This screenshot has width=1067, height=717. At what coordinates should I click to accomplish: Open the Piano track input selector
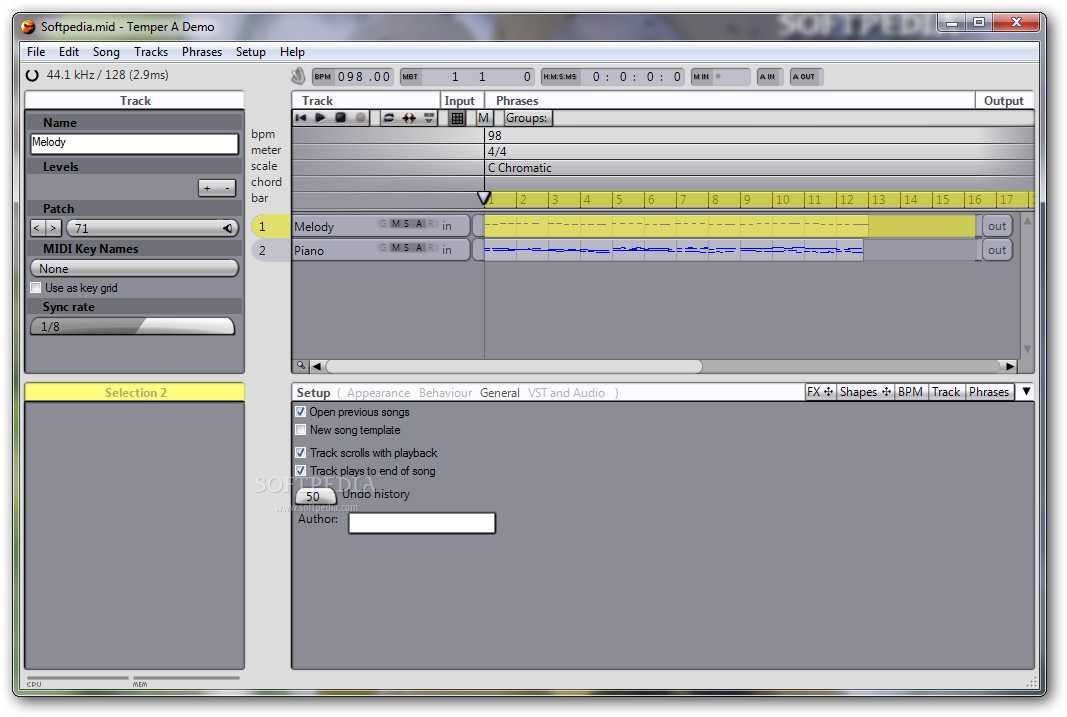446,250
